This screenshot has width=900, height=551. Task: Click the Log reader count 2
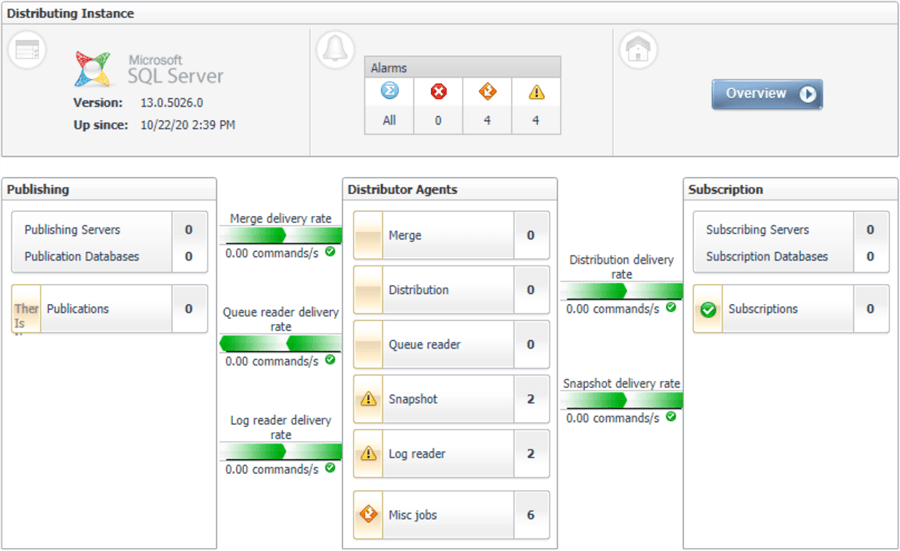[x=531, y=453]
